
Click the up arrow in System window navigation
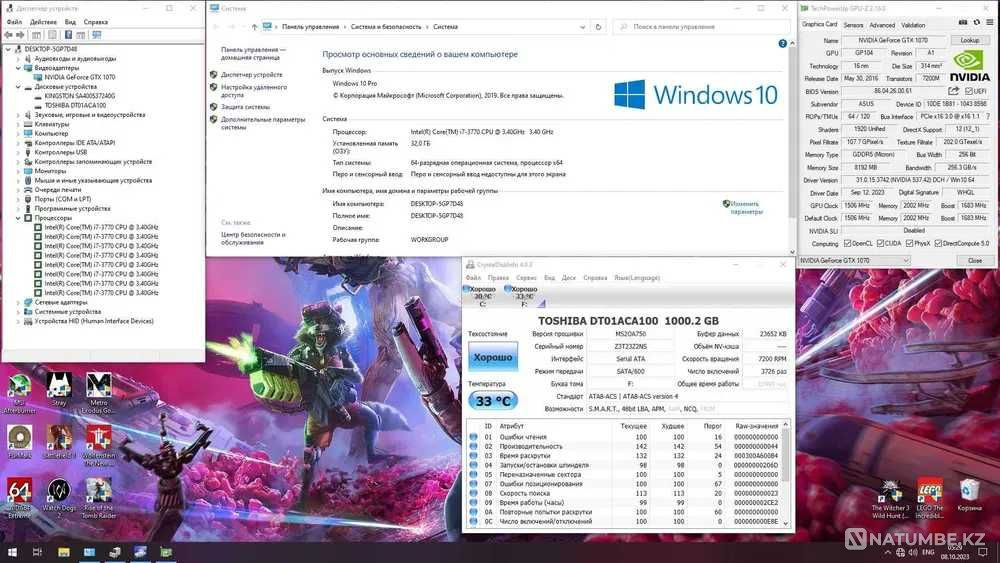[x=254, y=27]
